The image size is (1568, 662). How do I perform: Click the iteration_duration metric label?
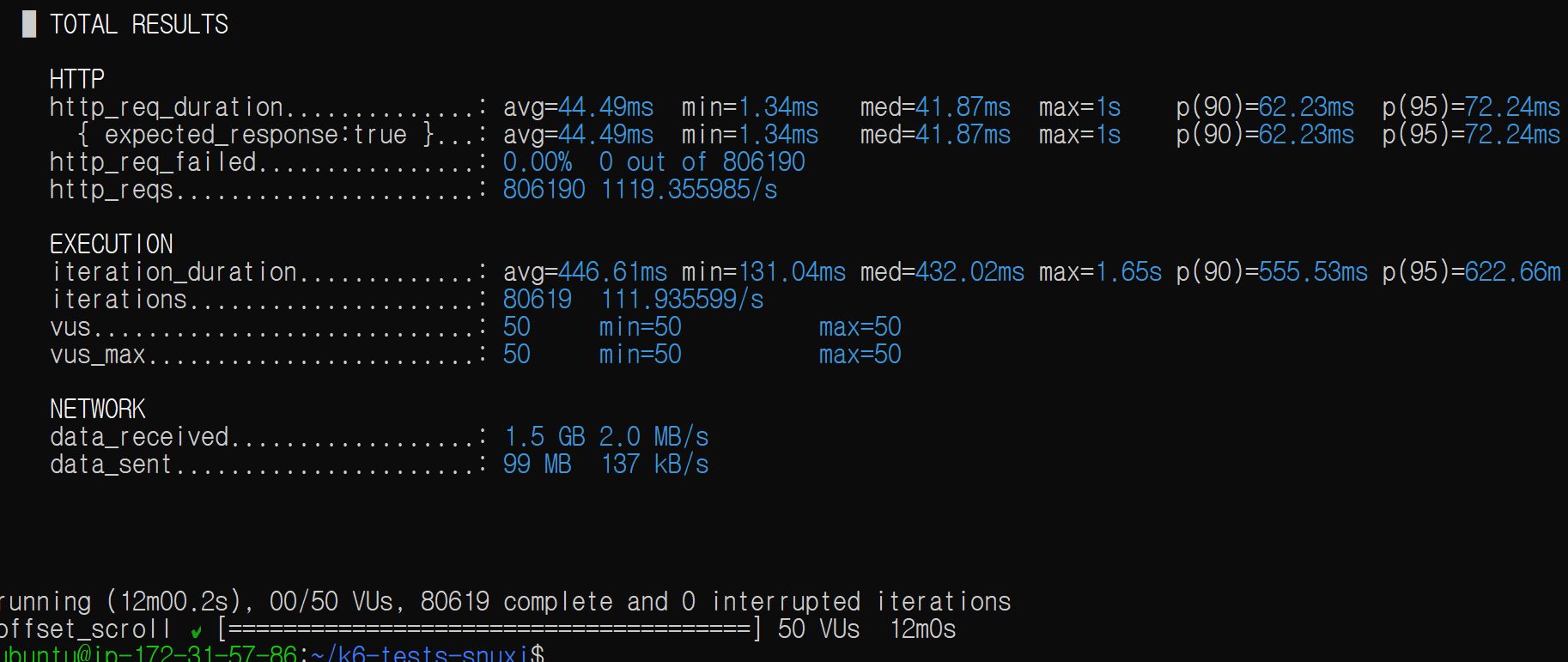tap(173, 271)
